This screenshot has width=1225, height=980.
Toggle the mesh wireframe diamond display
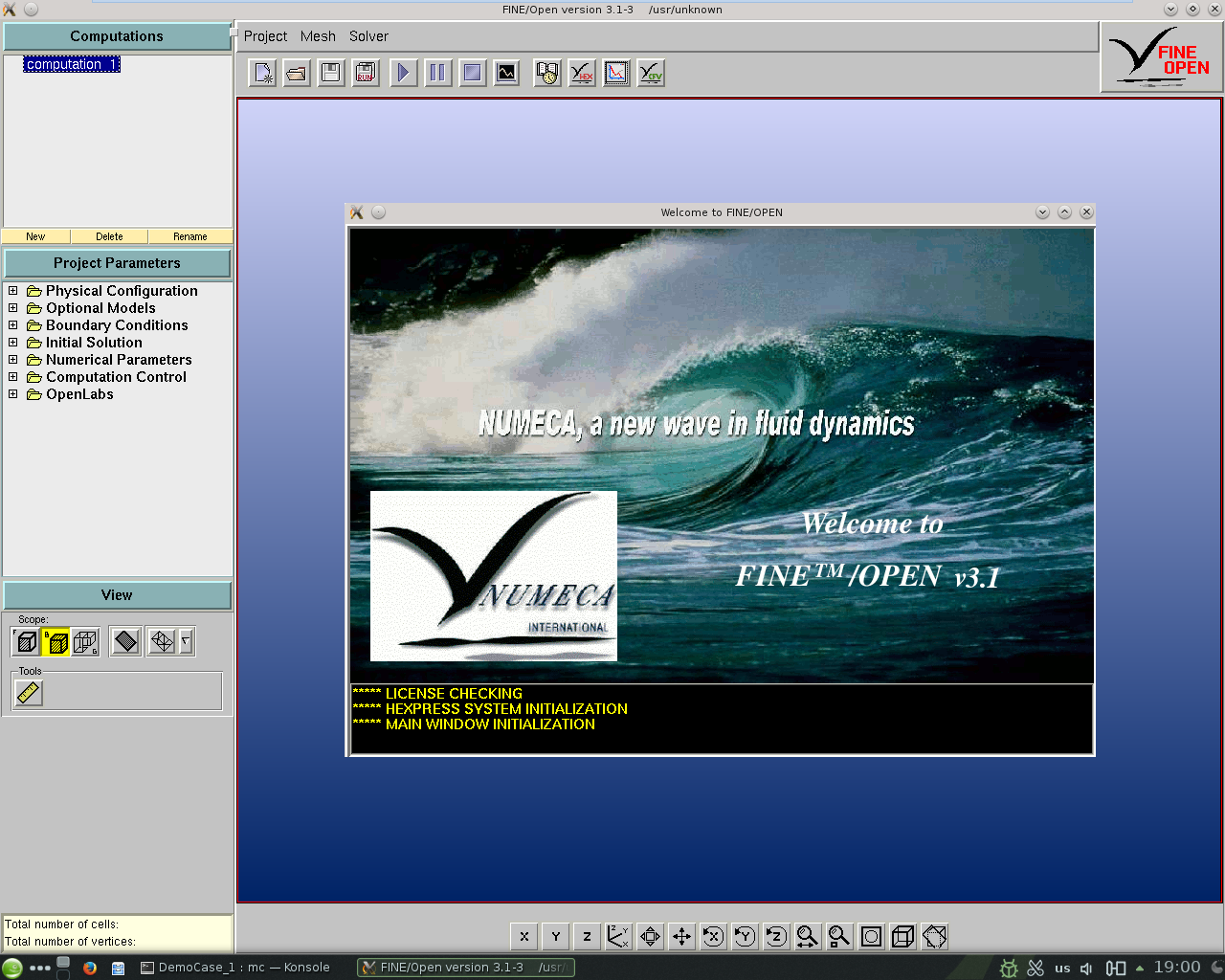click(163, 641)
